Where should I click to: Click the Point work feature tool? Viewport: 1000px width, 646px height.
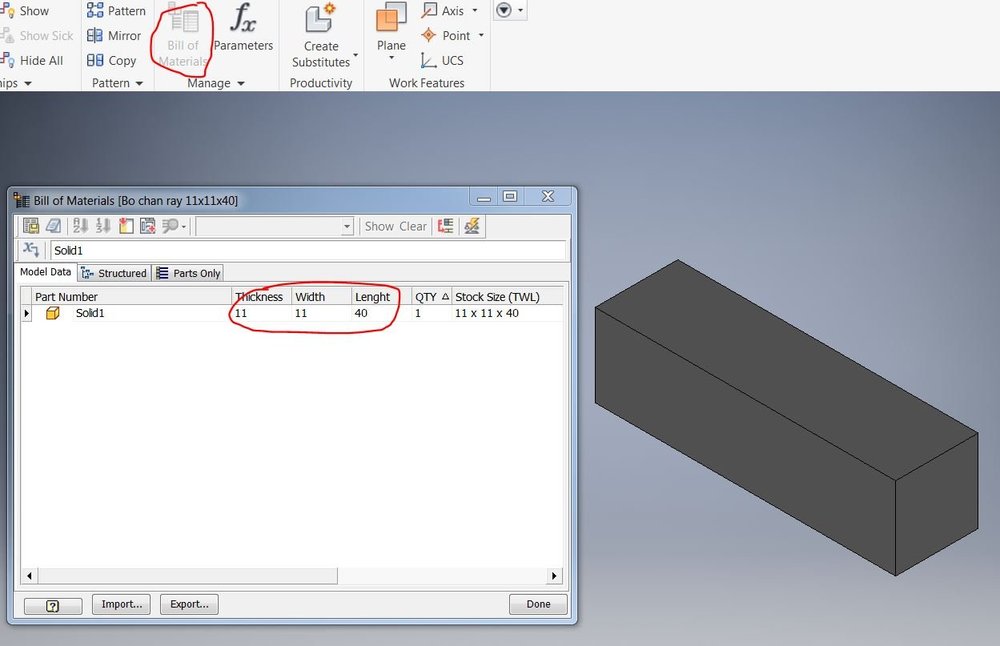[446, 36]
